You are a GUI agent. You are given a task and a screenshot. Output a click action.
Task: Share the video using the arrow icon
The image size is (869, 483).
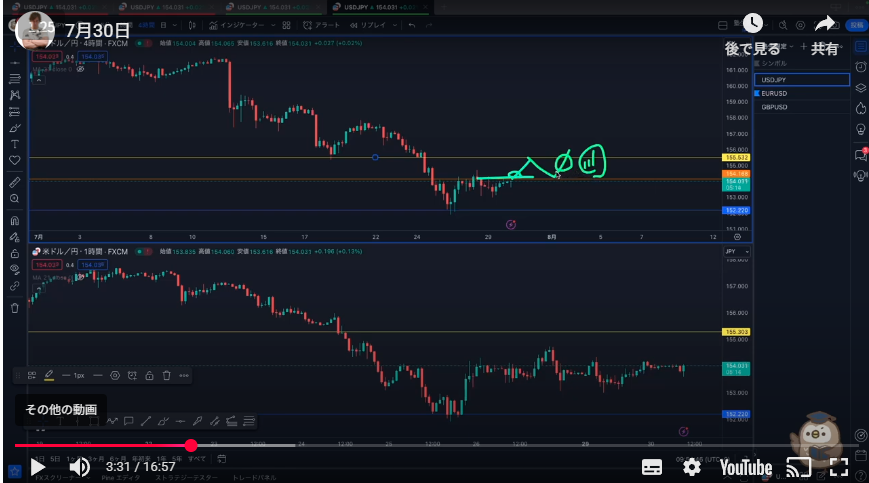click(824, 24)
